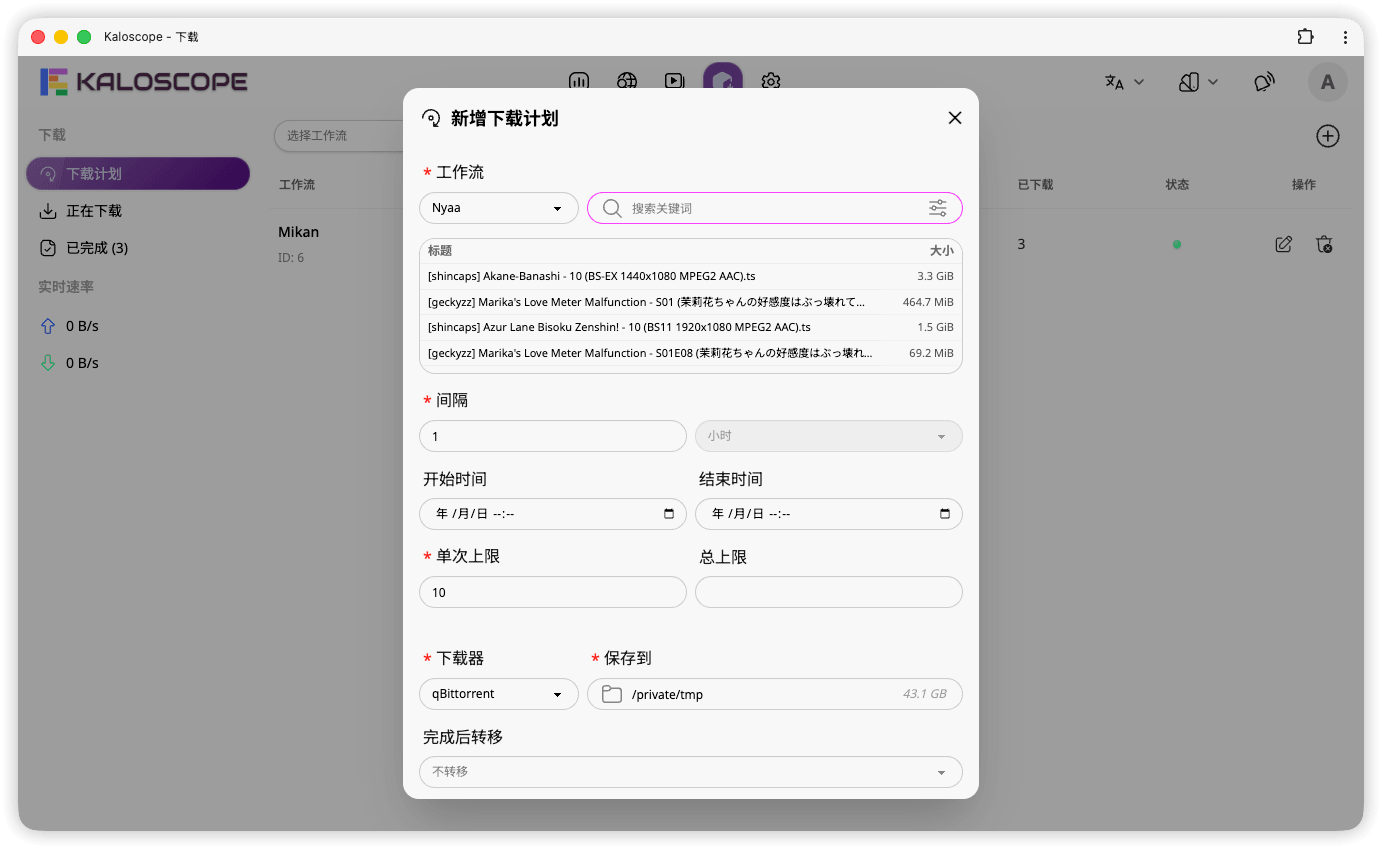
Task: Click the 单次上限 field containing 10
Action: 553,592
